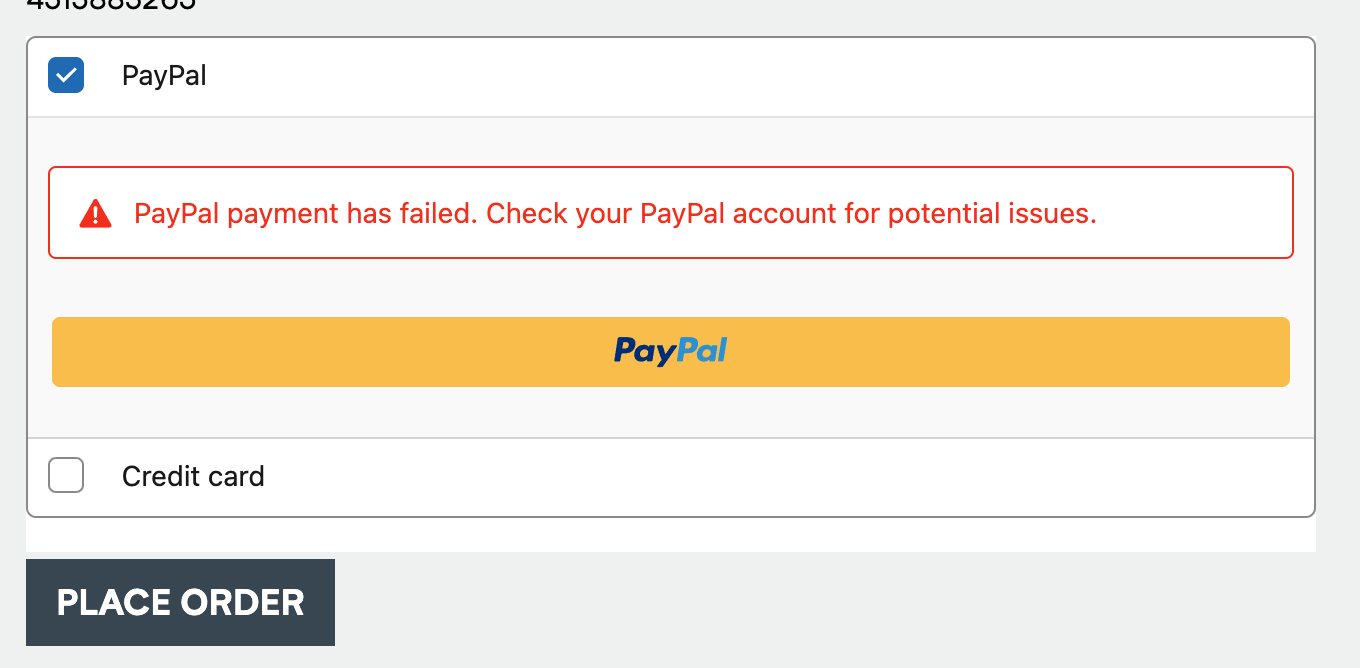Click the PayPal logo on the yellow button

(669, 351)
